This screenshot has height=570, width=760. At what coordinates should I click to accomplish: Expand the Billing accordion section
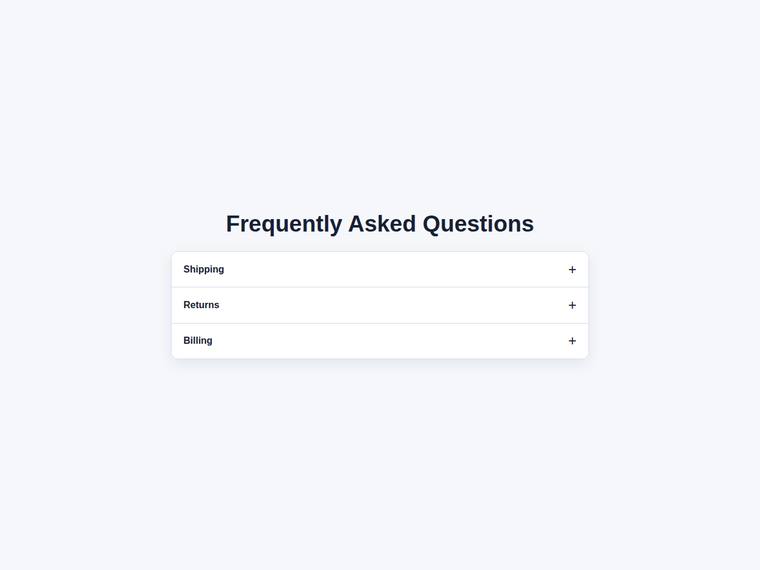point(380,341)
